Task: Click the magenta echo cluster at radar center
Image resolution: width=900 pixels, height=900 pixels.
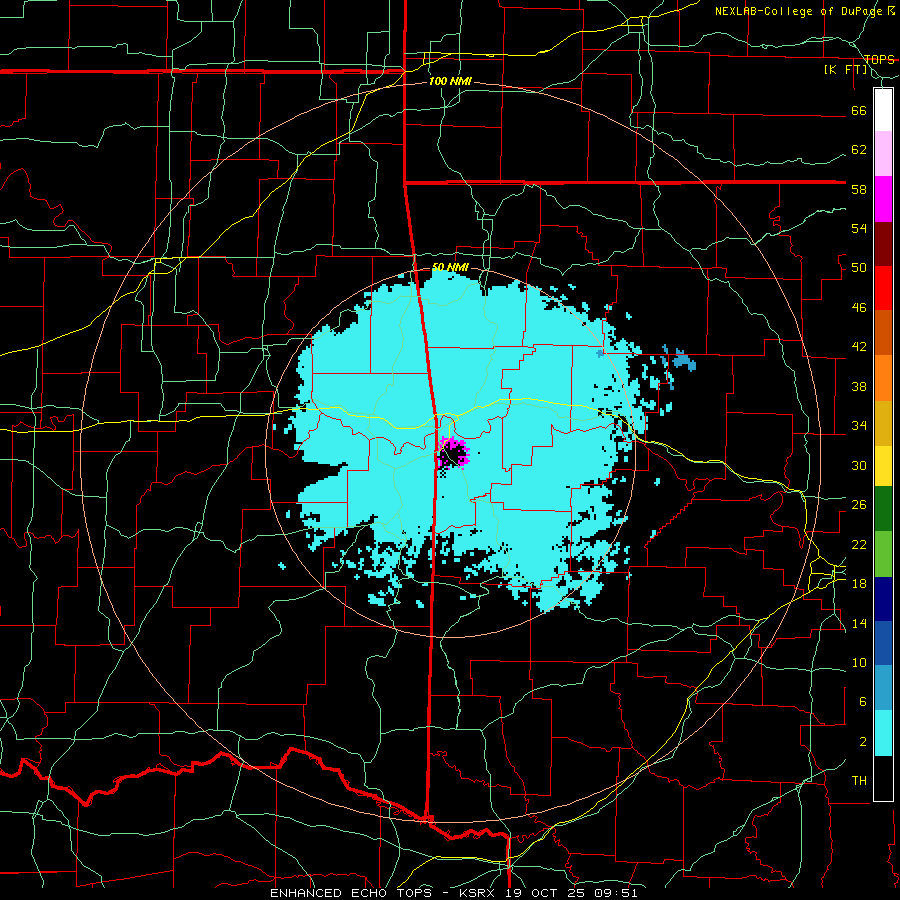Action: tap(453, 453)
